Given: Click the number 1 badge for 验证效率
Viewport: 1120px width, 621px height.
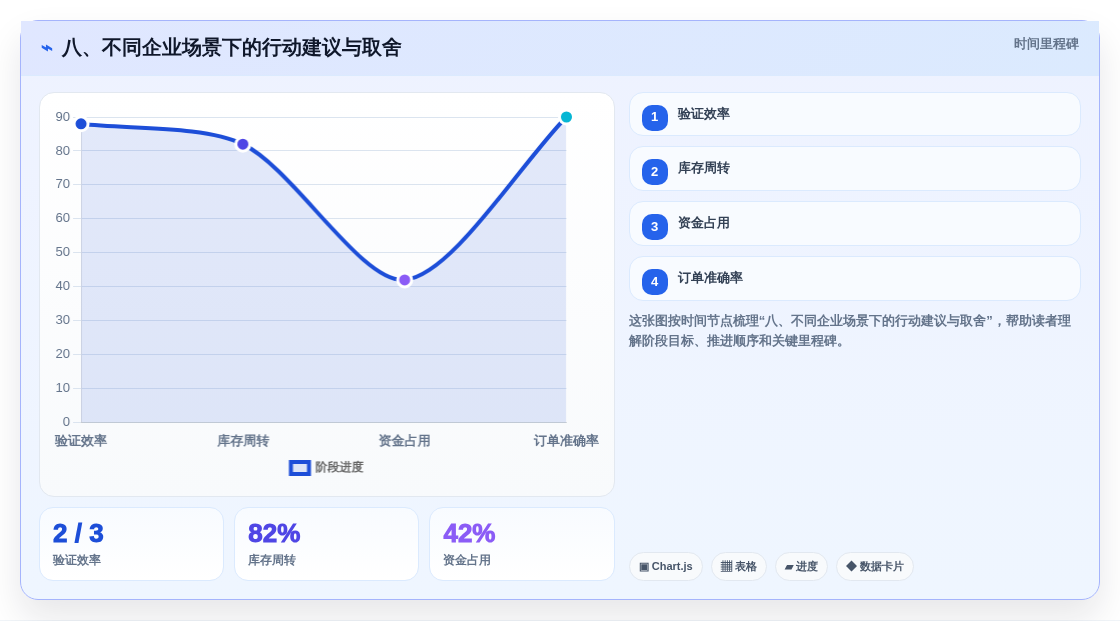Looking at the screenshot, I should 654,117.
